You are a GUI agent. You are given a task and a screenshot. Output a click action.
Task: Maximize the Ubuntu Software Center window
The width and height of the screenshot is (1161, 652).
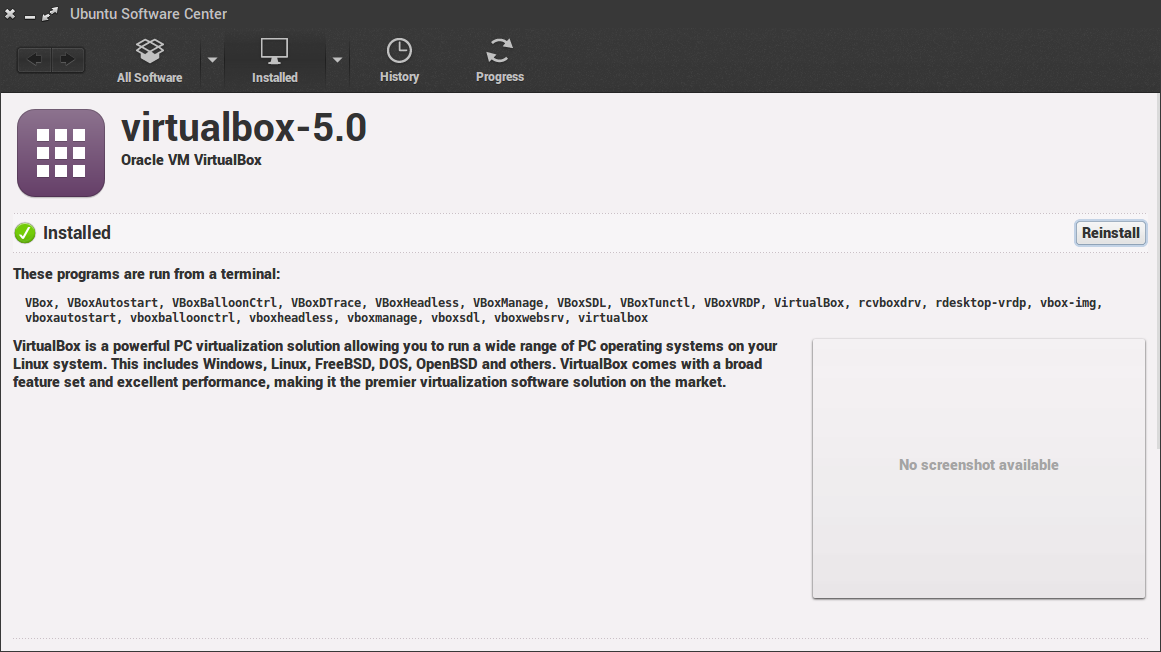point(50,14)
